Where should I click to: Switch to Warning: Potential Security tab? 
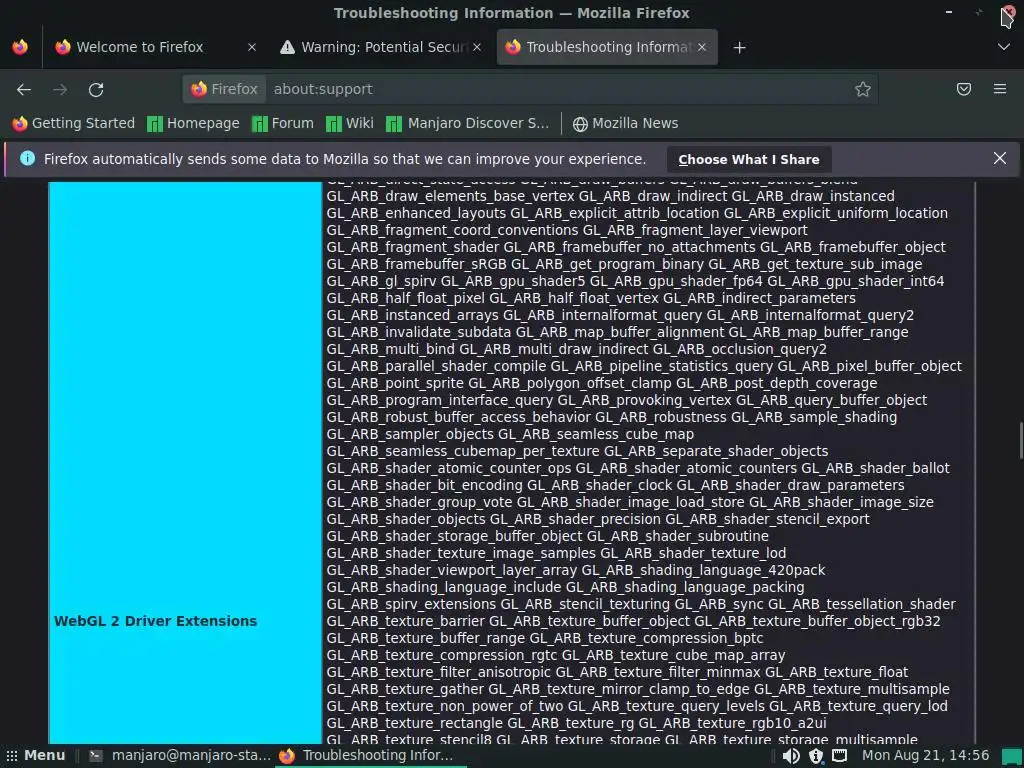(x=382, y=47)
